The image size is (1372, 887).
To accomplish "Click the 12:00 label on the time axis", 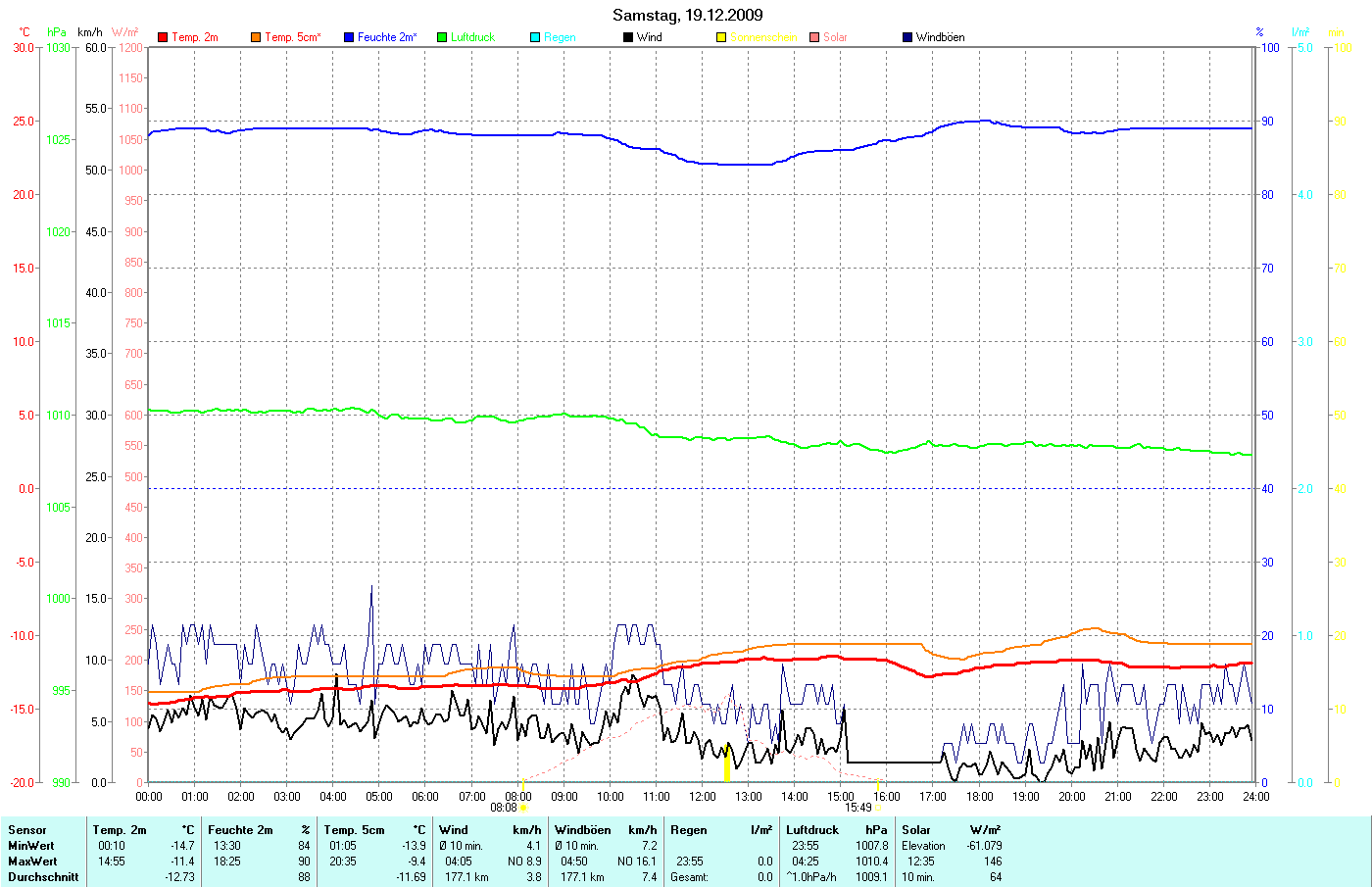I will pos(703,797).
